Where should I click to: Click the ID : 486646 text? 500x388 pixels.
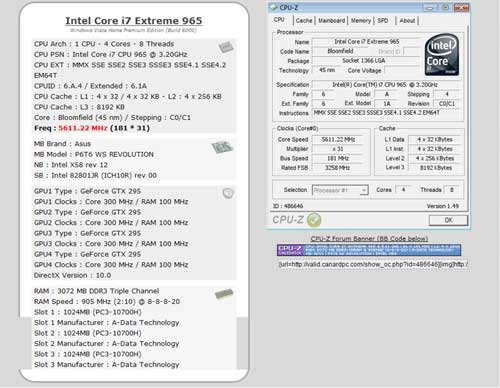[288, 206]
